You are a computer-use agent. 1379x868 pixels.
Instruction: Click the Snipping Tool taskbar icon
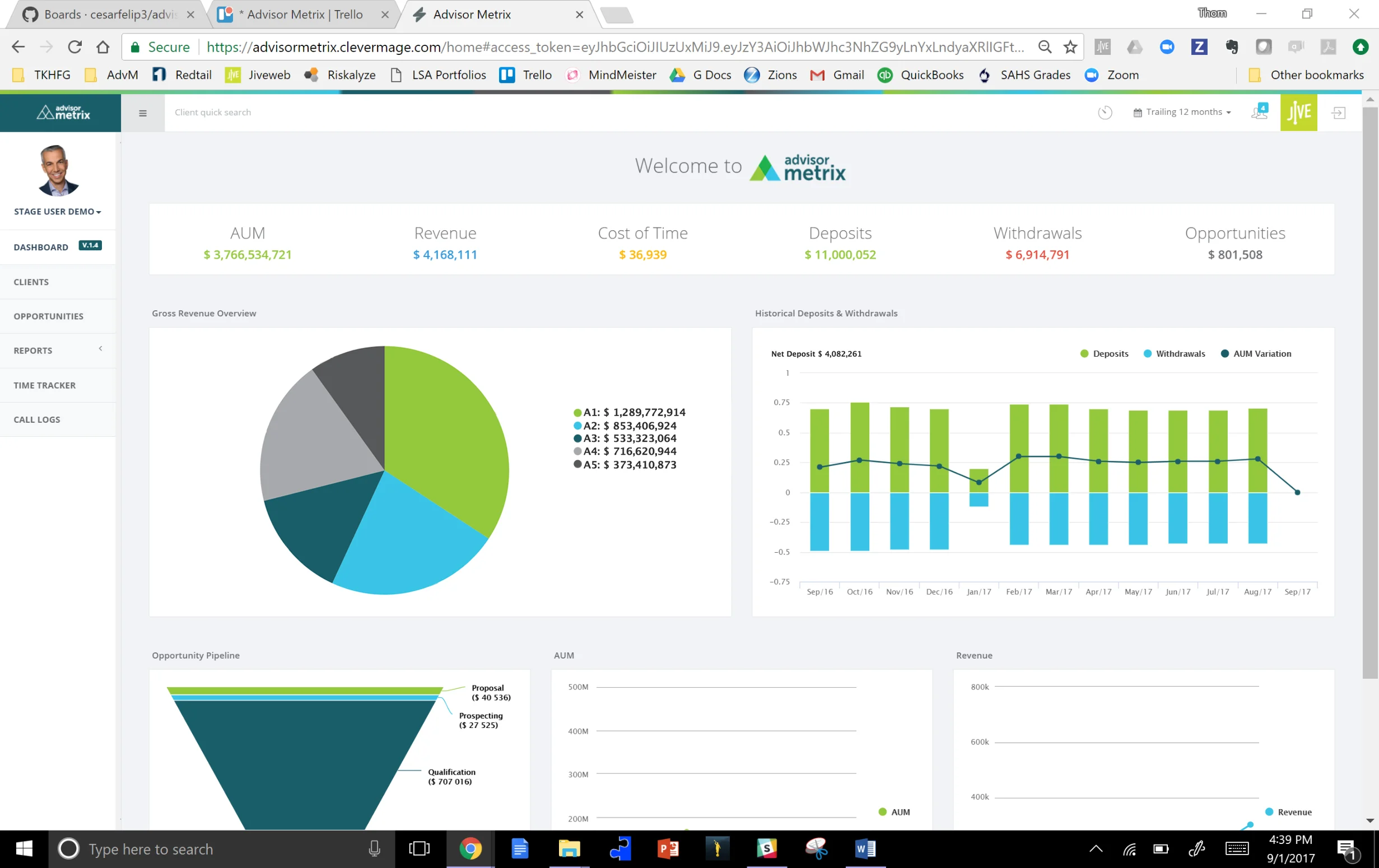click(x=816, y=848)
